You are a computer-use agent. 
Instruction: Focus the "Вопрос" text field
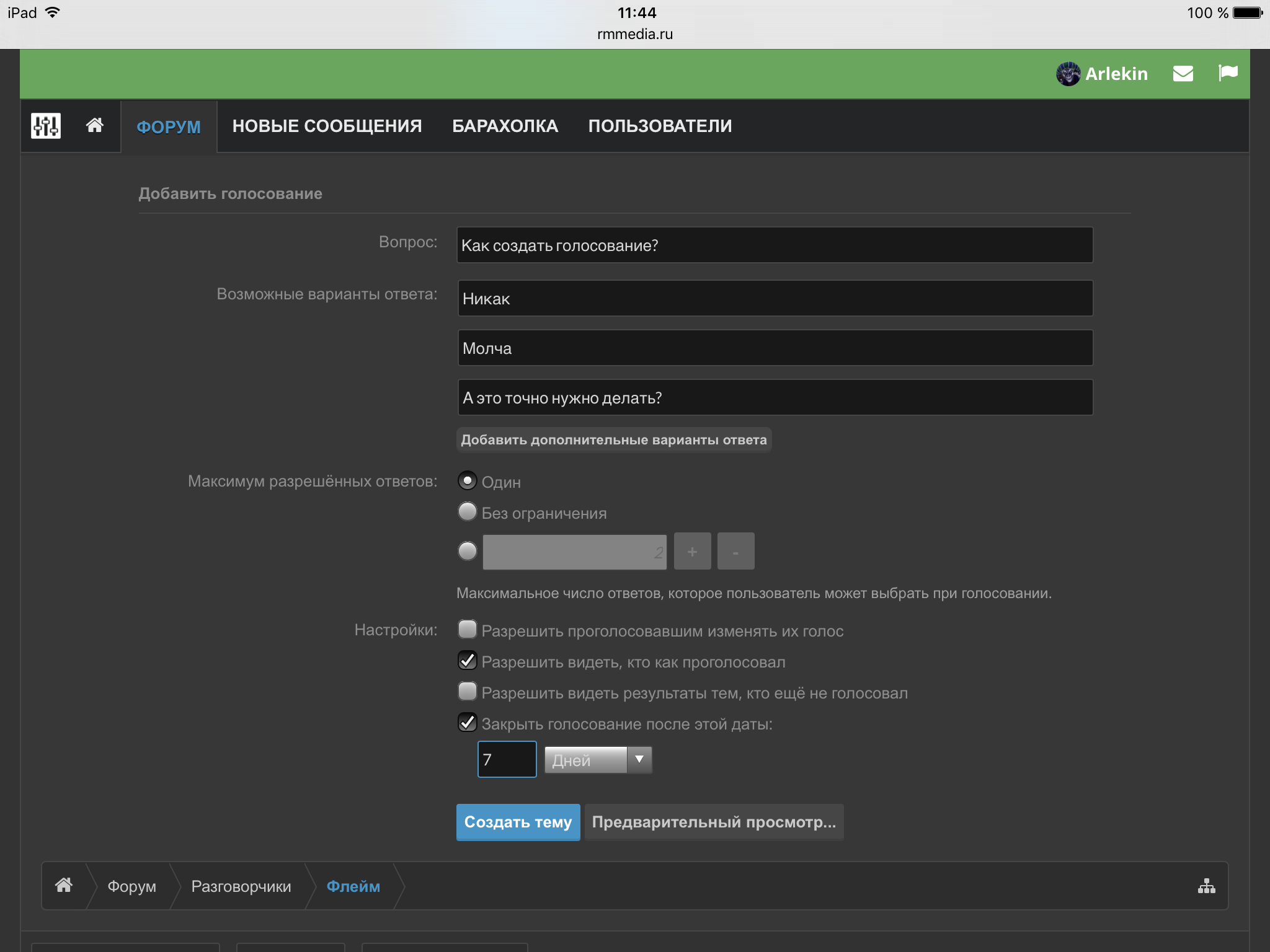click(775, 245)
